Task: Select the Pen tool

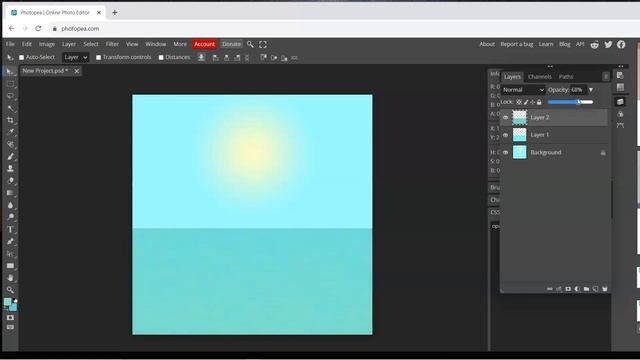Action: pos(10,242)
